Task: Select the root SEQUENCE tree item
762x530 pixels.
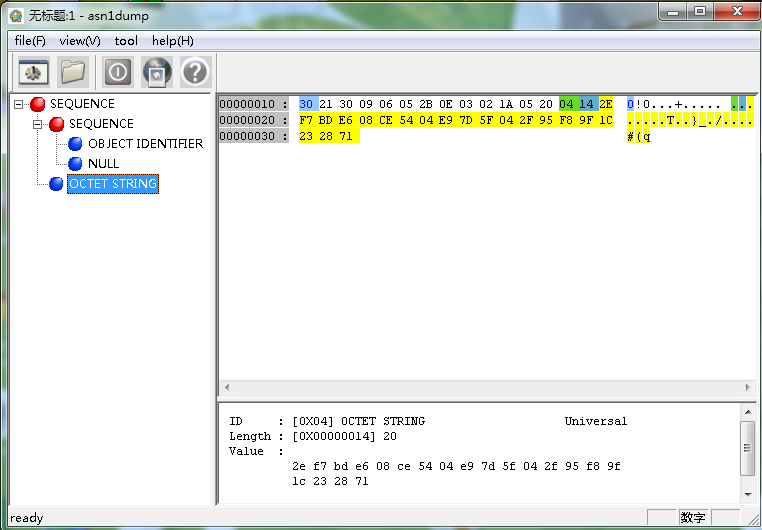Action: tap(82, 104)
